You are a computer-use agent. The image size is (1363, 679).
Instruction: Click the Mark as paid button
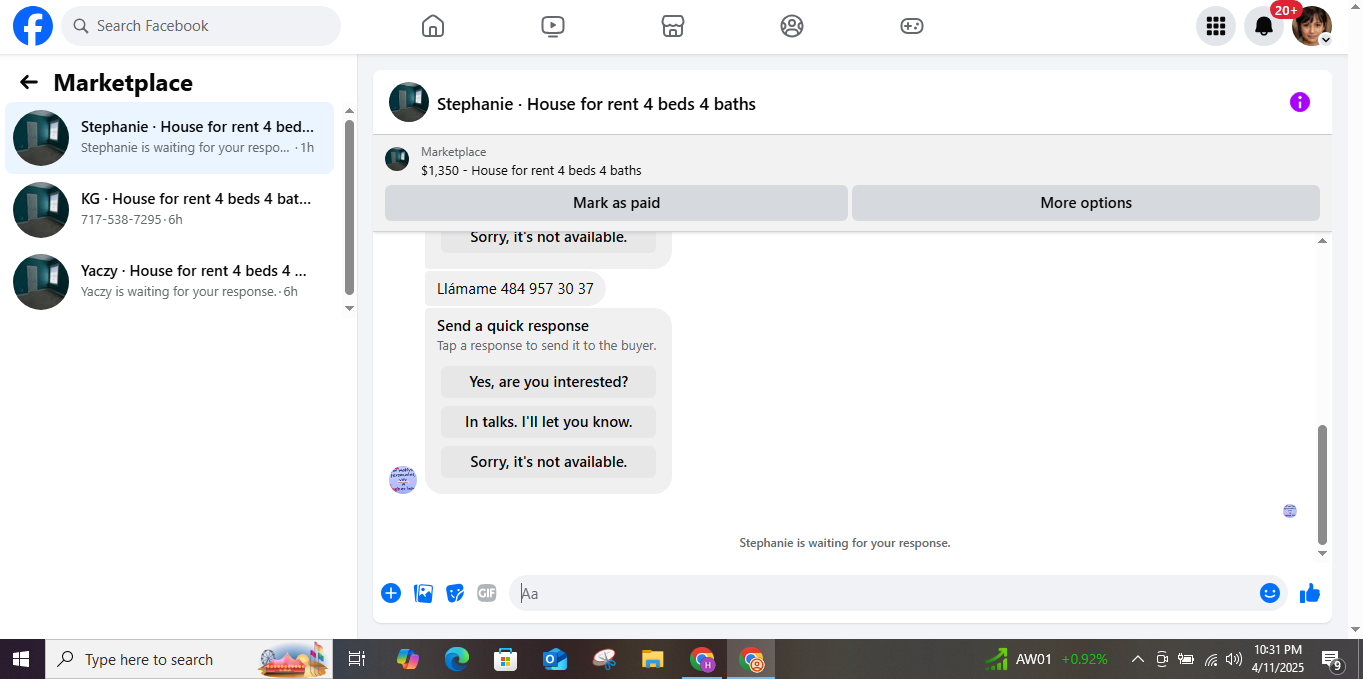click(616, 203)
